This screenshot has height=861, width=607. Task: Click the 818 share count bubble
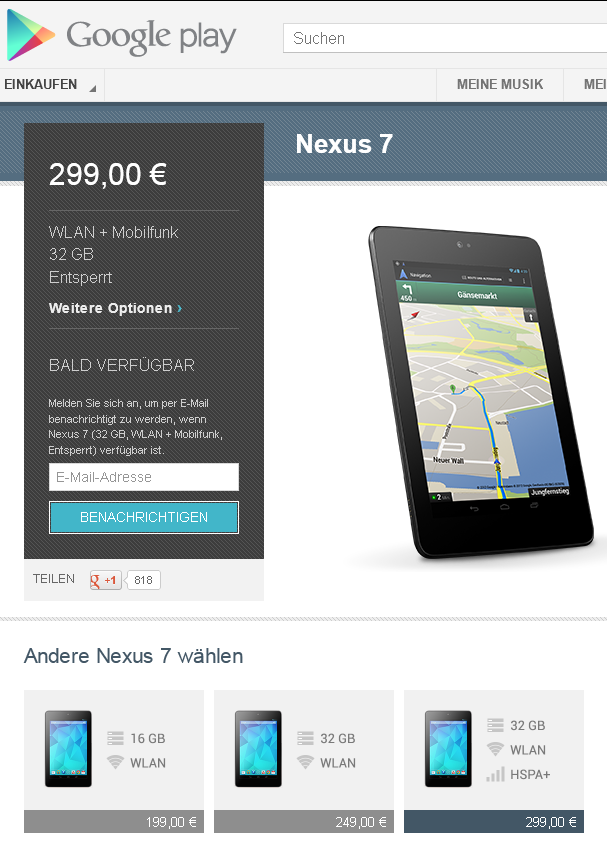tap(143, 580)
